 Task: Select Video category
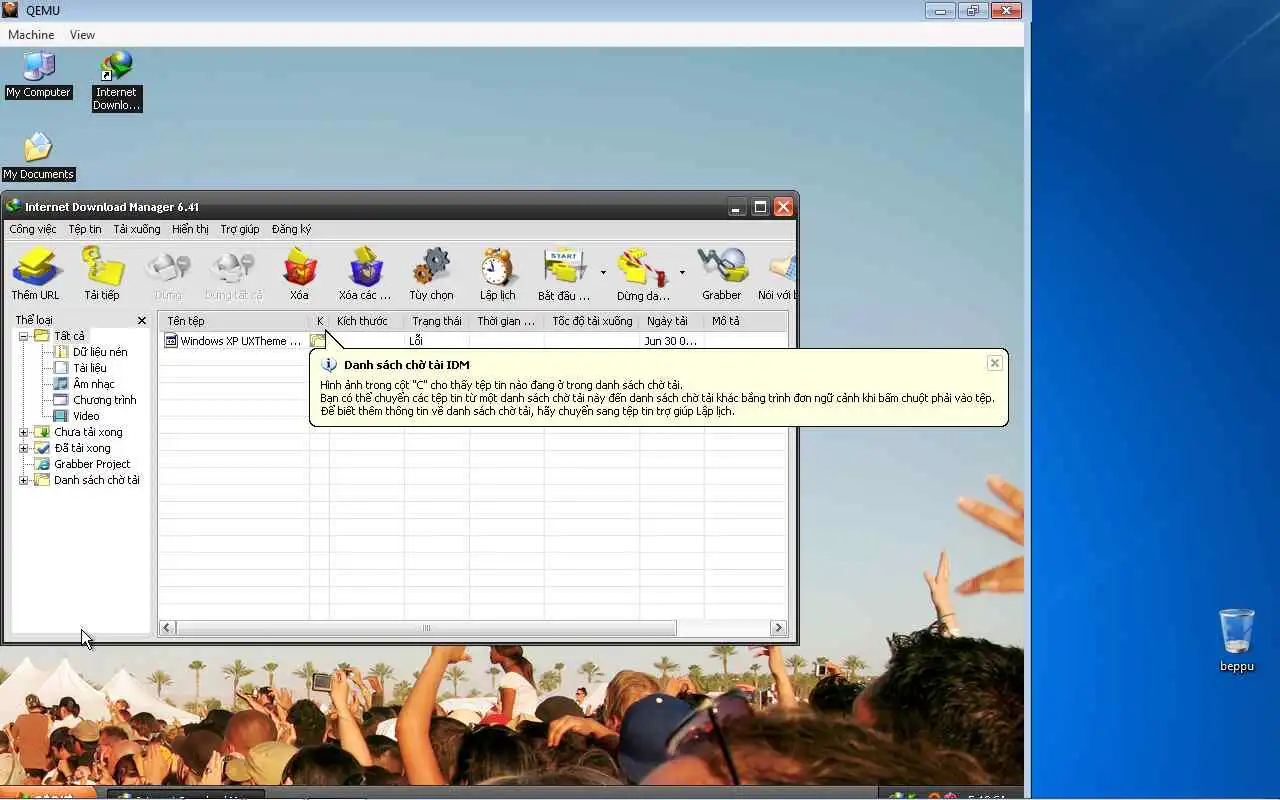click(86, 416)
